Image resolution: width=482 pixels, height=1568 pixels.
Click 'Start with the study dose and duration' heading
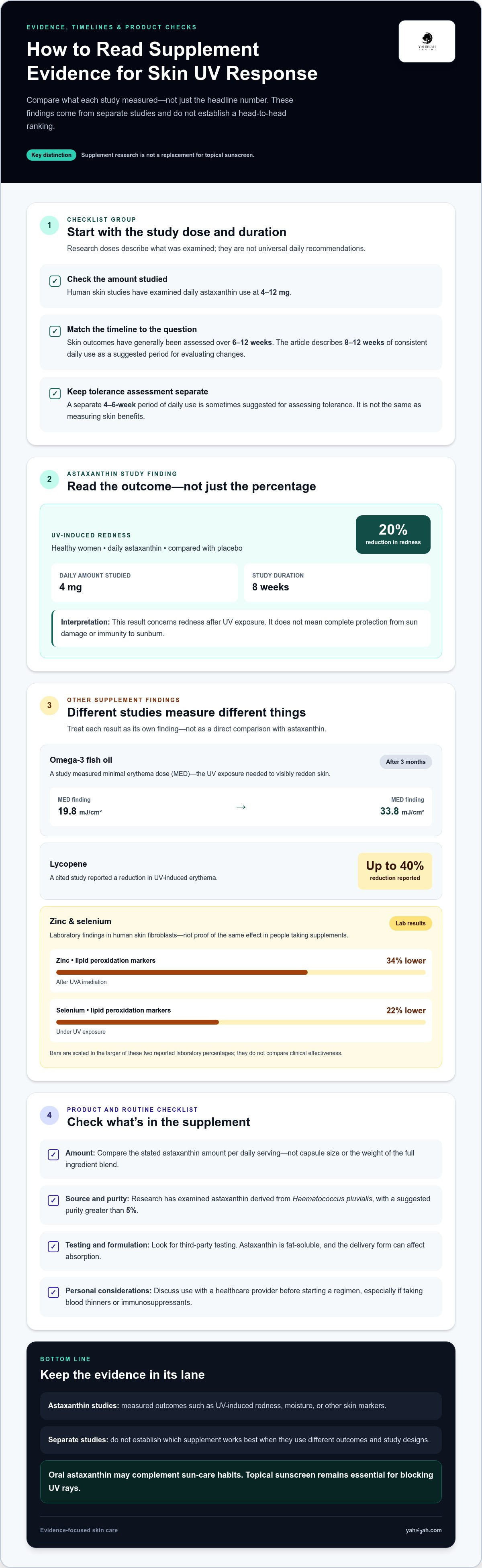[176, 232]
